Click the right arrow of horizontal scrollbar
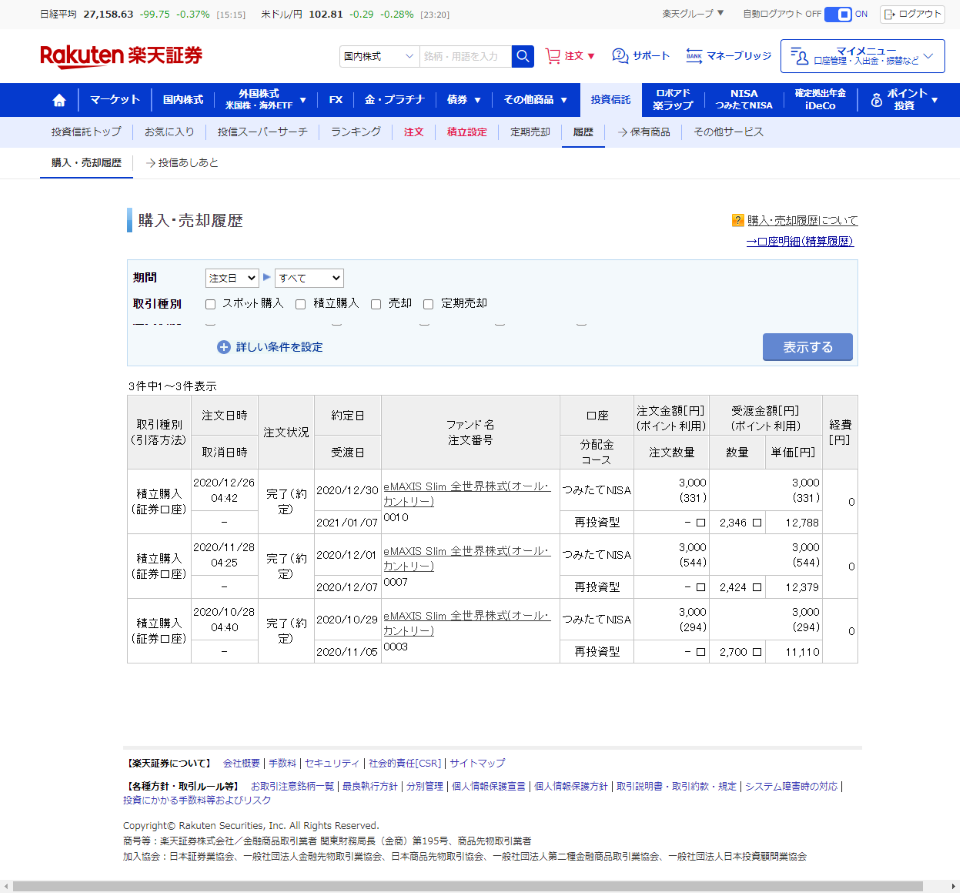Image resolution: width=960 pixels, height=893 pixels. [954, 886]
